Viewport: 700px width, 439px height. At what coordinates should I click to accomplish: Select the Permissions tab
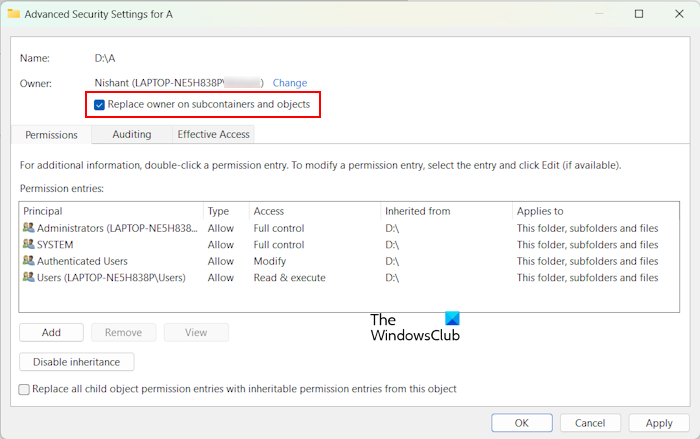click(51, 134)
